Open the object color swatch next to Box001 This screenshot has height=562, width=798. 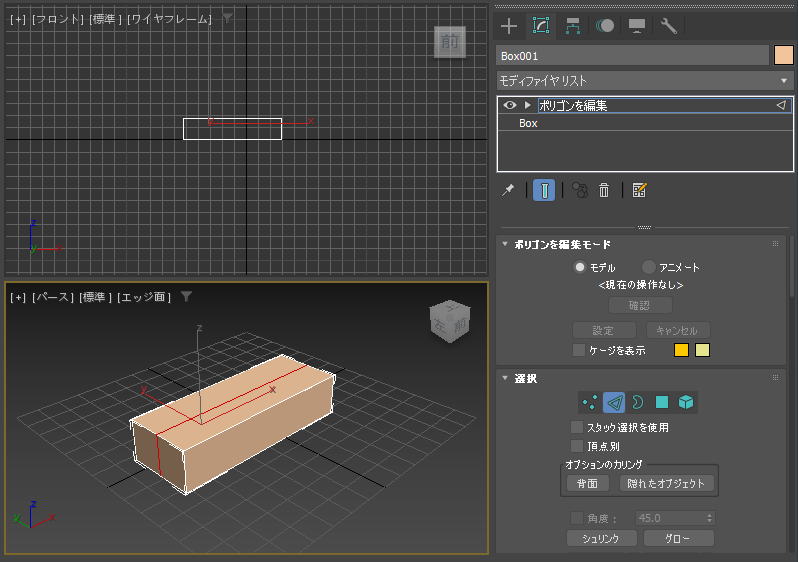coord(783,55)
